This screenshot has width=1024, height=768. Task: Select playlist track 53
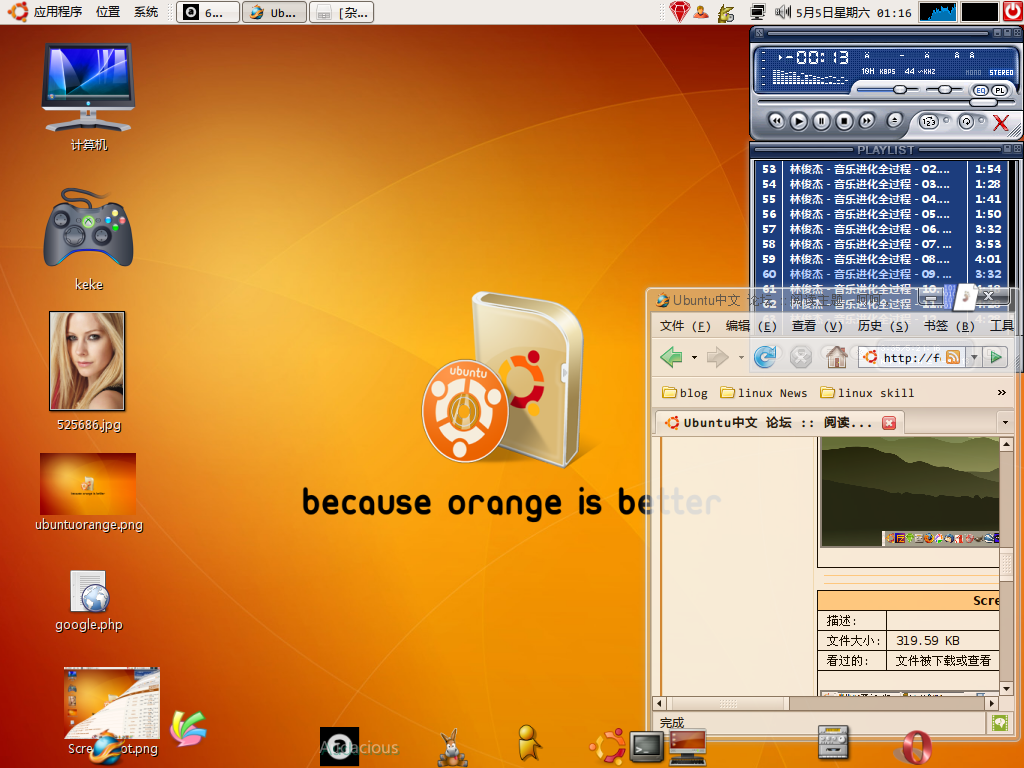[x=882, y=169]
